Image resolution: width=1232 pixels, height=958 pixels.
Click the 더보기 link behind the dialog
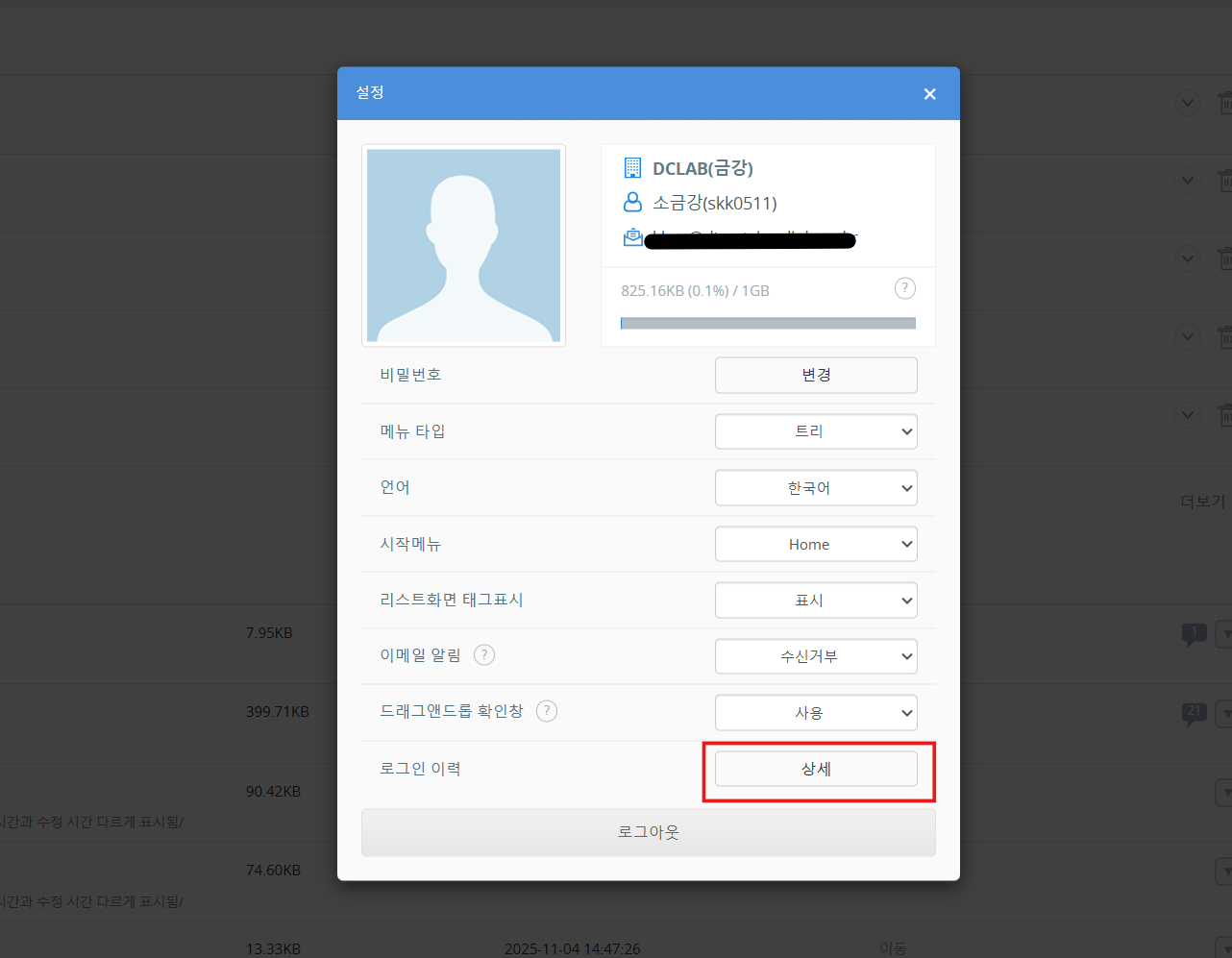tap(1203, 502)
